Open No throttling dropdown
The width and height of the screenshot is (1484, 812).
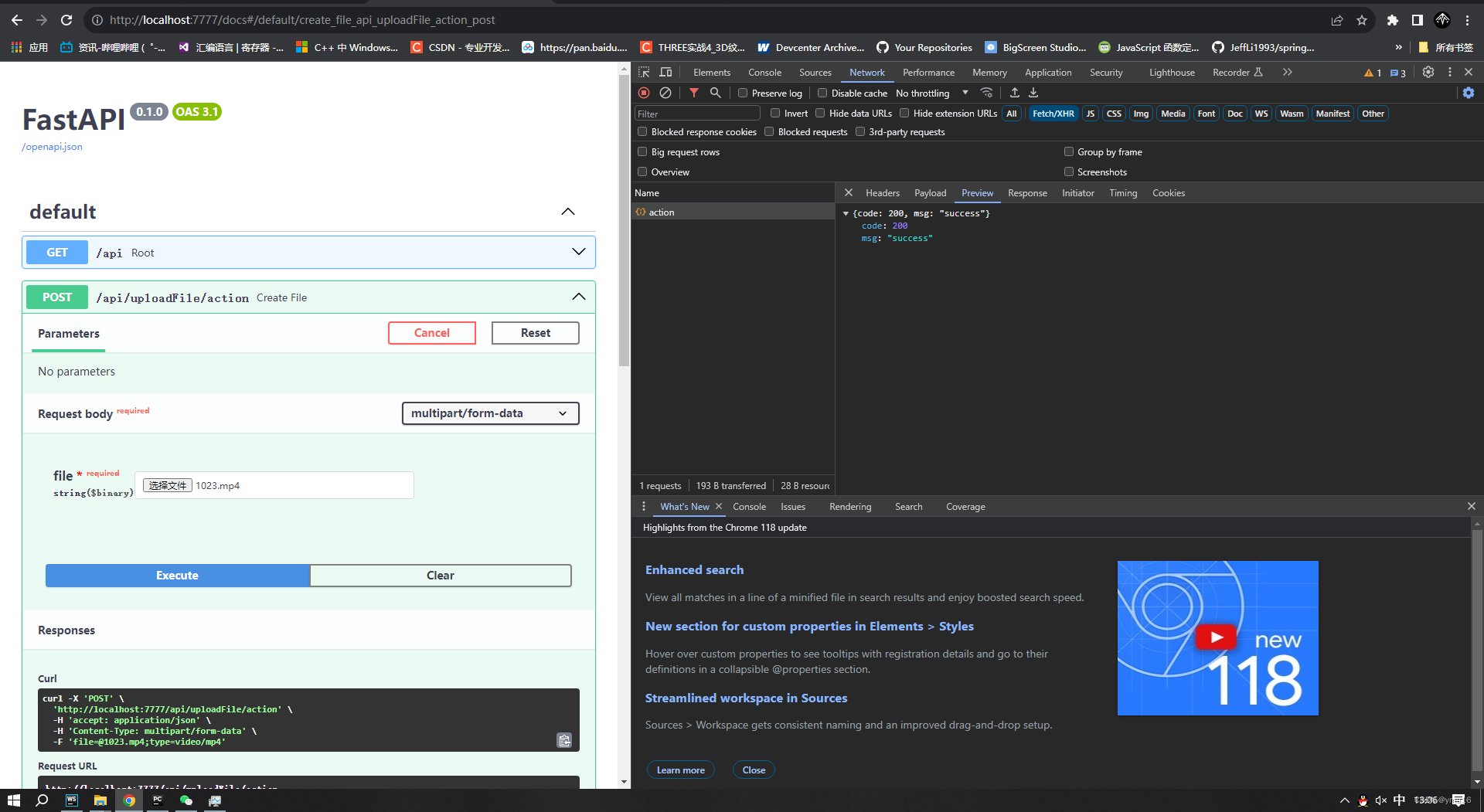(931, 93)
